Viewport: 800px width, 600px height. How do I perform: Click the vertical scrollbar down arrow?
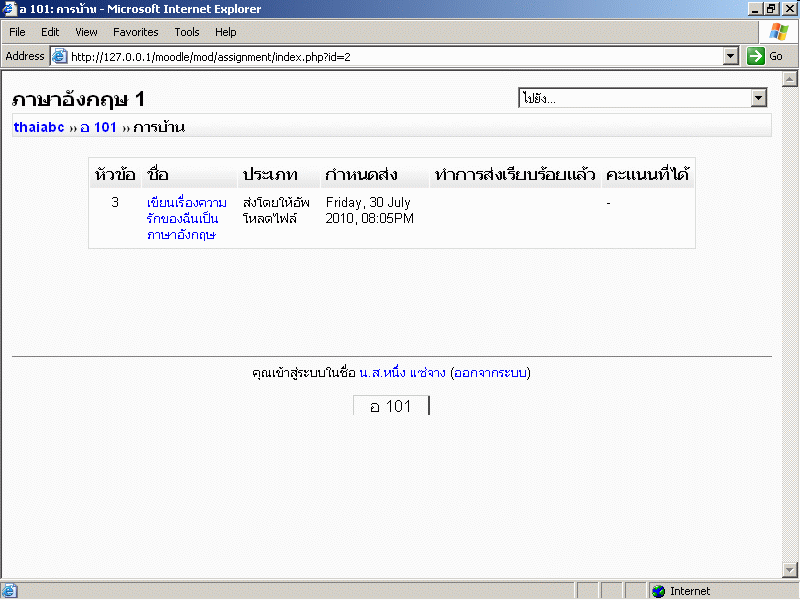pos(790,570)
